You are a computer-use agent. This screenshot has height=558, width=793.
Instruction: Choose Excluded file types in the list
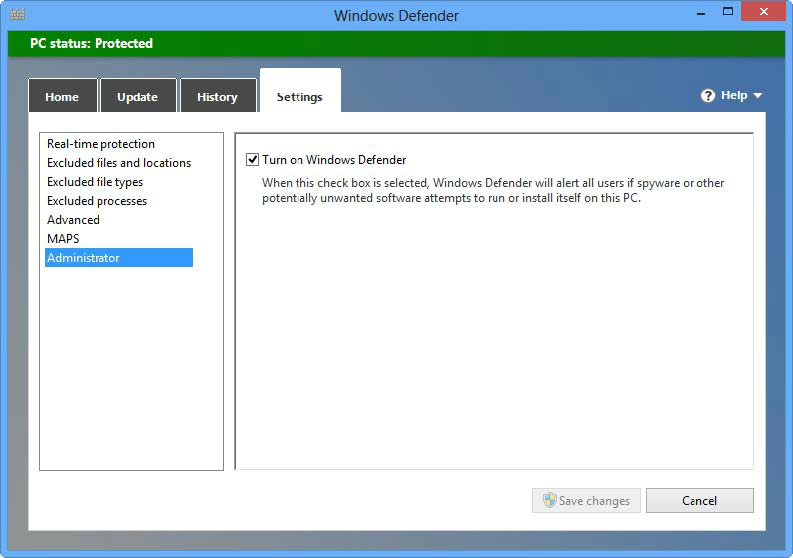coord(95,182)
